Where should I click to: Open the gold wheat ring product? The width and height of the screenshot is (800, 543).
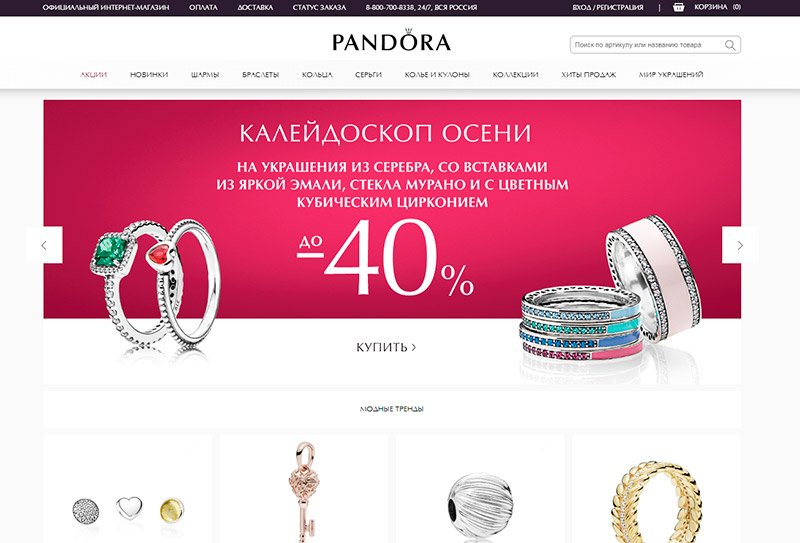(x=656, y=489)
